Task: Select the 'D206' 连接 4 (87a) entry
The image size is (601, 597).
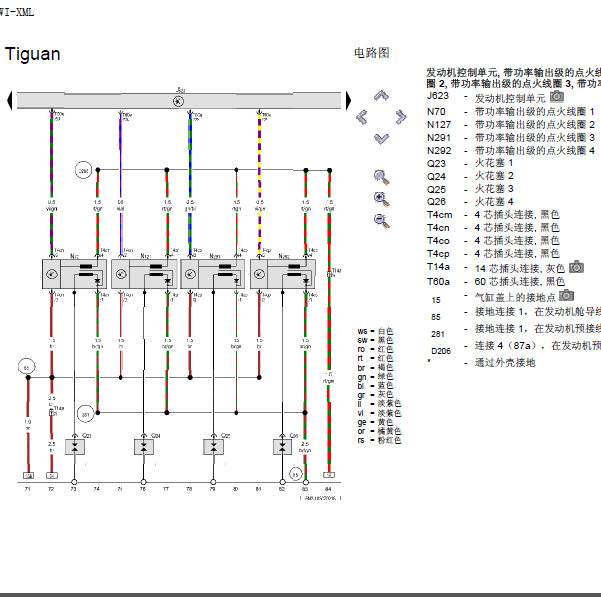Action: pos(516,347)
